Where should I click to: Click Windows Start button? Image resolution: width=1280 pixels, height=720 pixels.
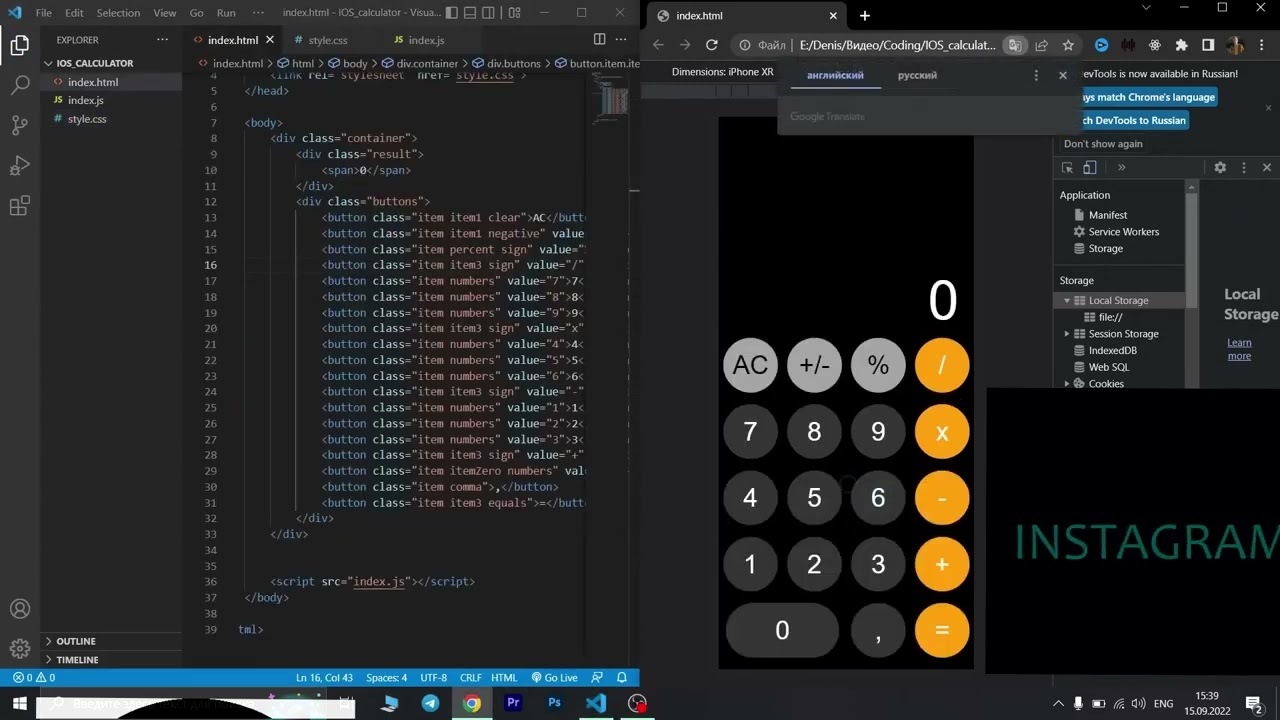point(19,704)
